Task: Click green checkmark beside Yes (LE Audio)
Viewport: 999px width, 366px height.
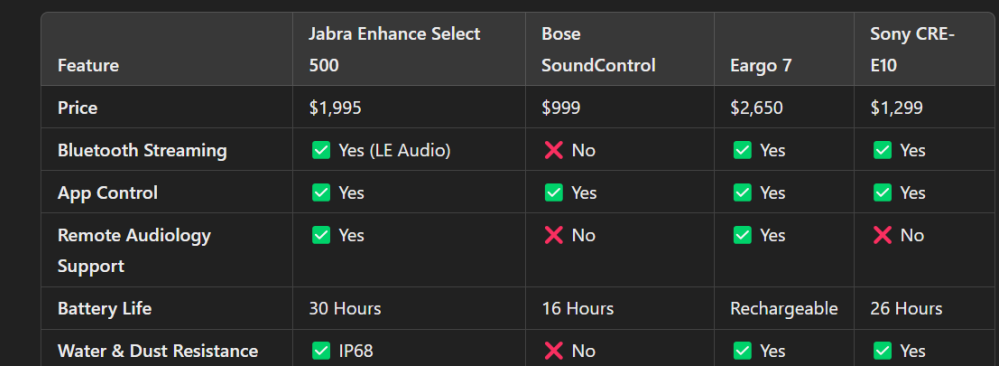Action: (x=321, y=150)
